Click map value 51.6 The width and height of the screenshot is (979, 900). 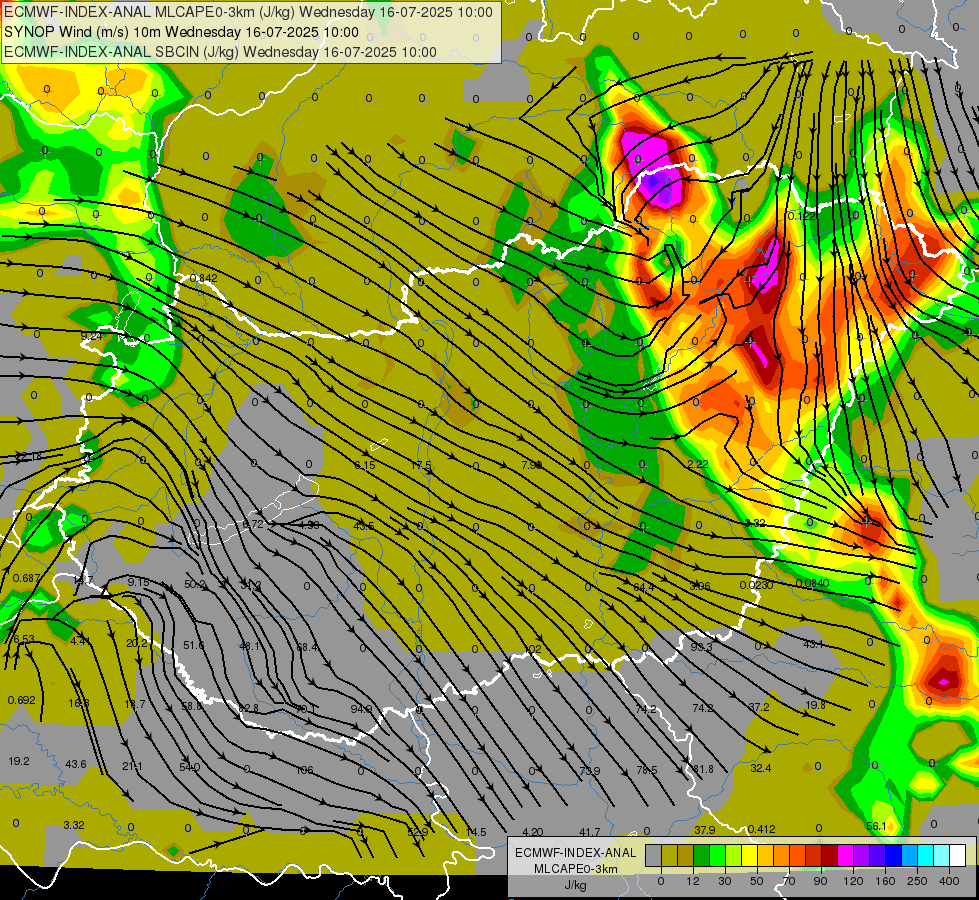click(x=194, y=645)
